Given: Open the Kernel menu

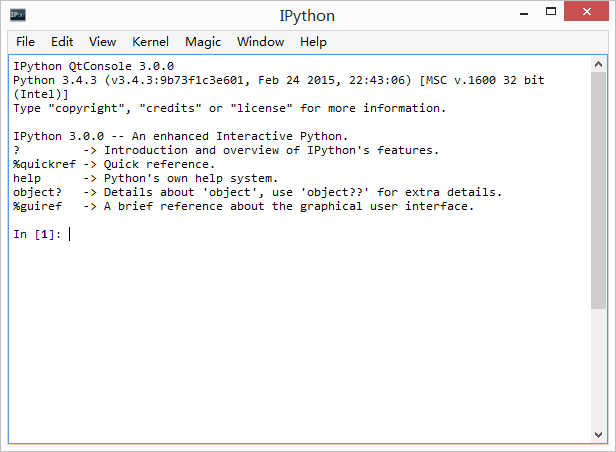Looking at the screenshot, I should pos(151,42).
